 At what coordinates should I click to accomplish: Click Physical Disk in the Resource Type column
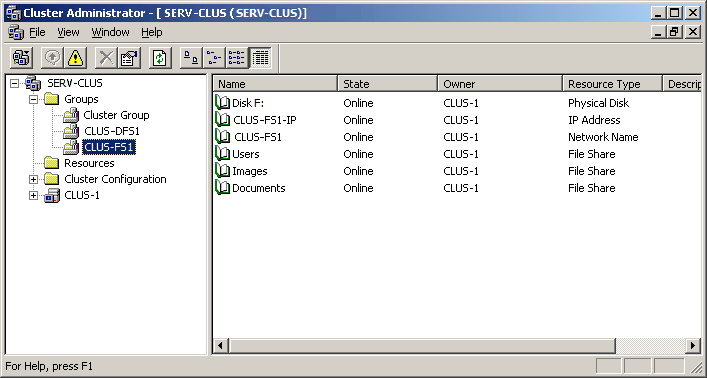pos(598,103)
